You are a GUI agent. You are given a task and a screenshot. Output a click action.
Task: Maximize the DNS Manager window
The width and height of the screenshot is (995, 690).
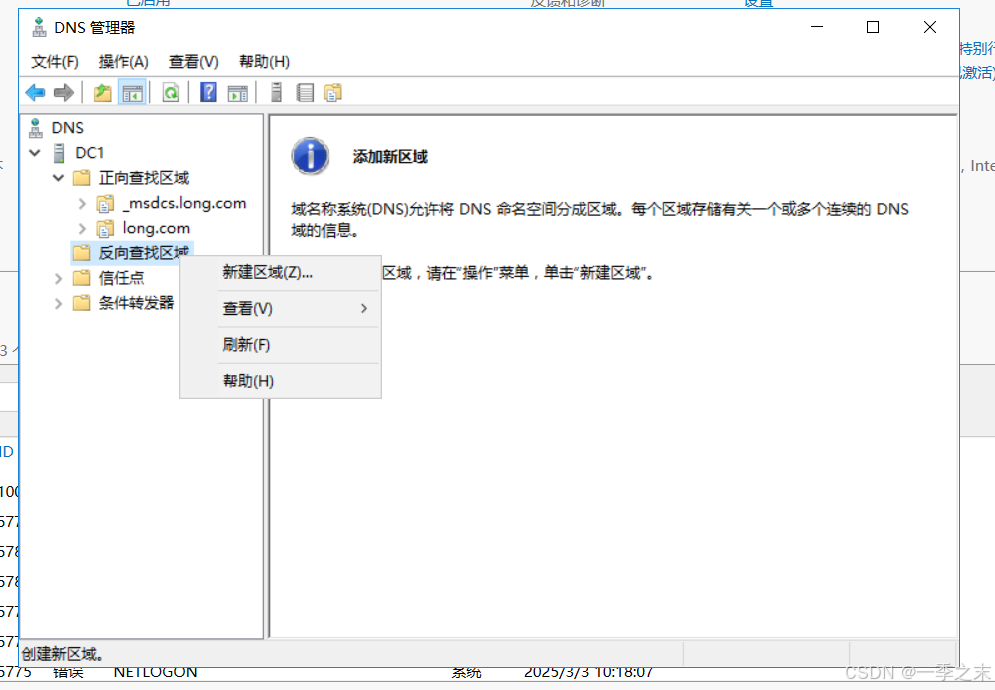(x=873, y=27)
